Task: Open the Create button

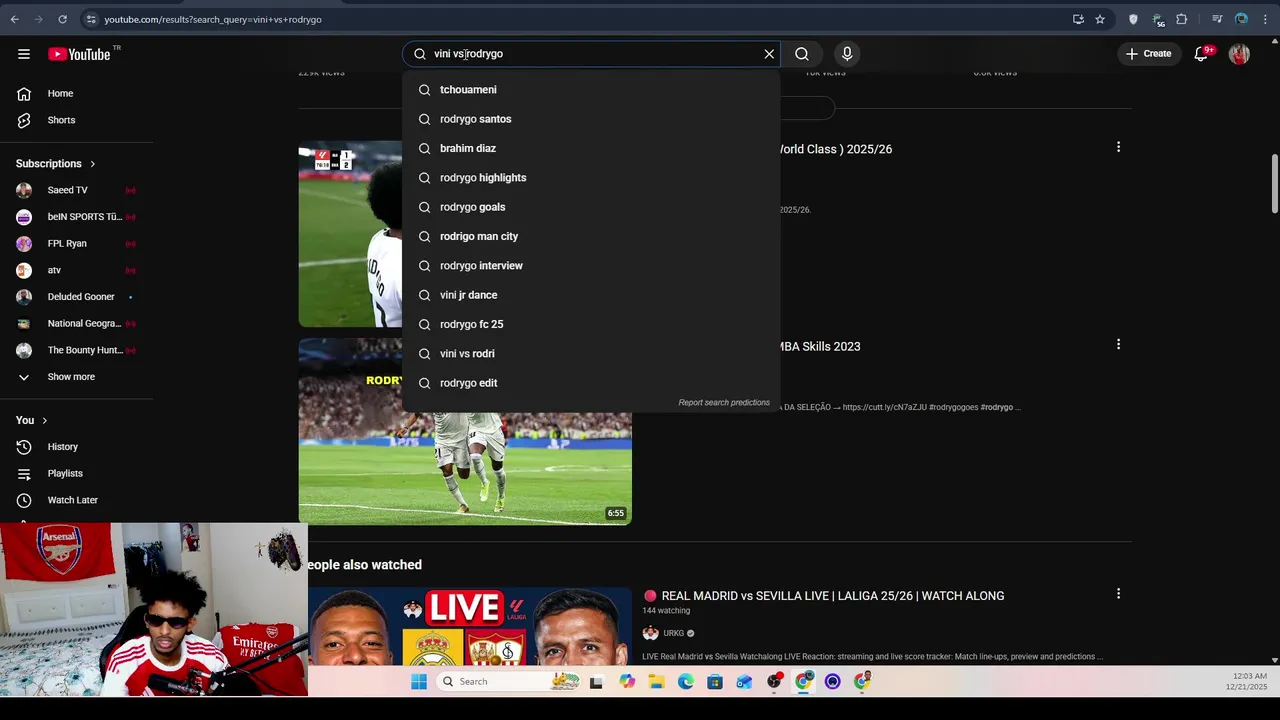Action: coord(1148,54)
